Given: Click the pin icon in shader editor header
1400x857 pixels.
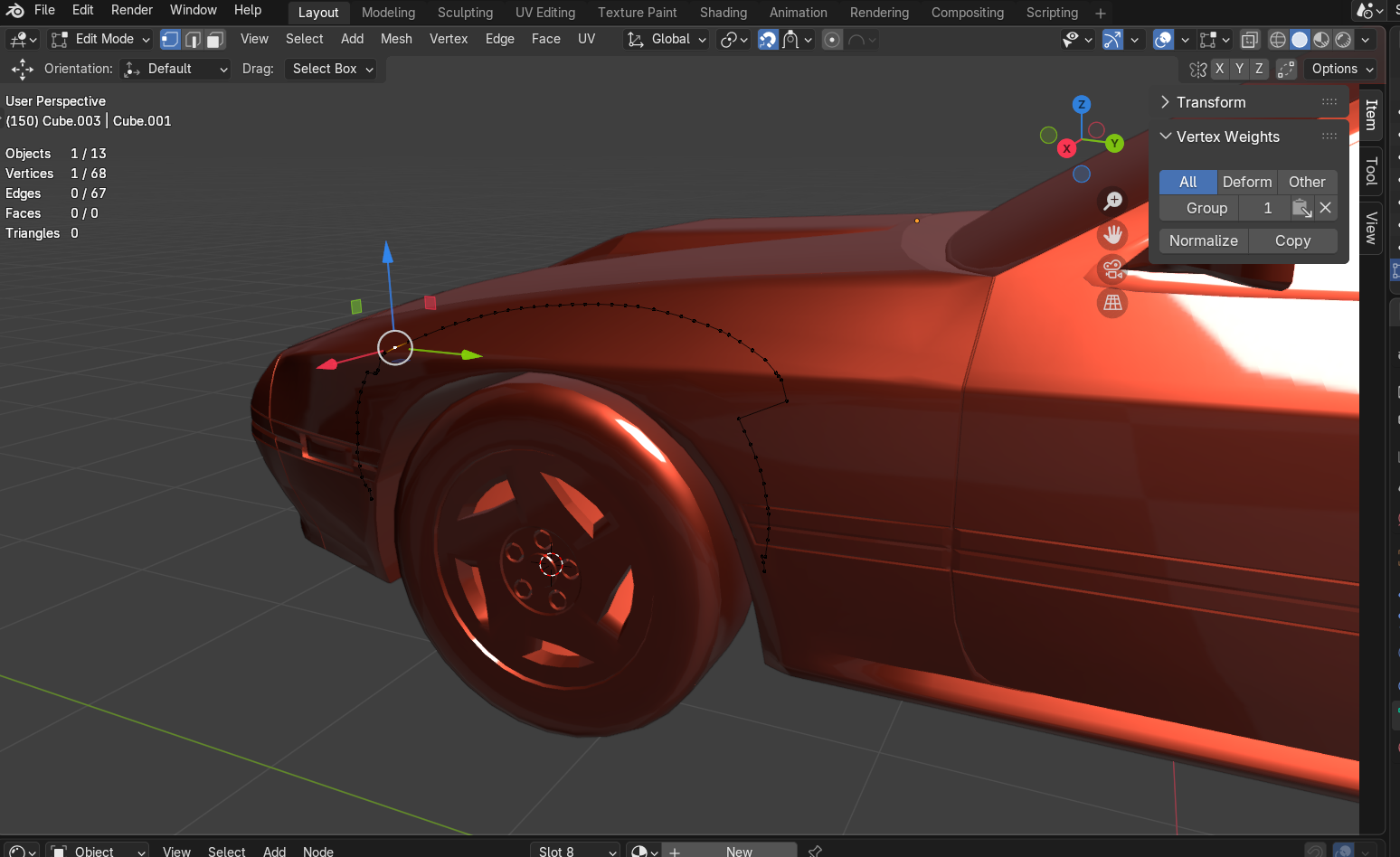Looking at the screenshot, I should click(815, 851).
